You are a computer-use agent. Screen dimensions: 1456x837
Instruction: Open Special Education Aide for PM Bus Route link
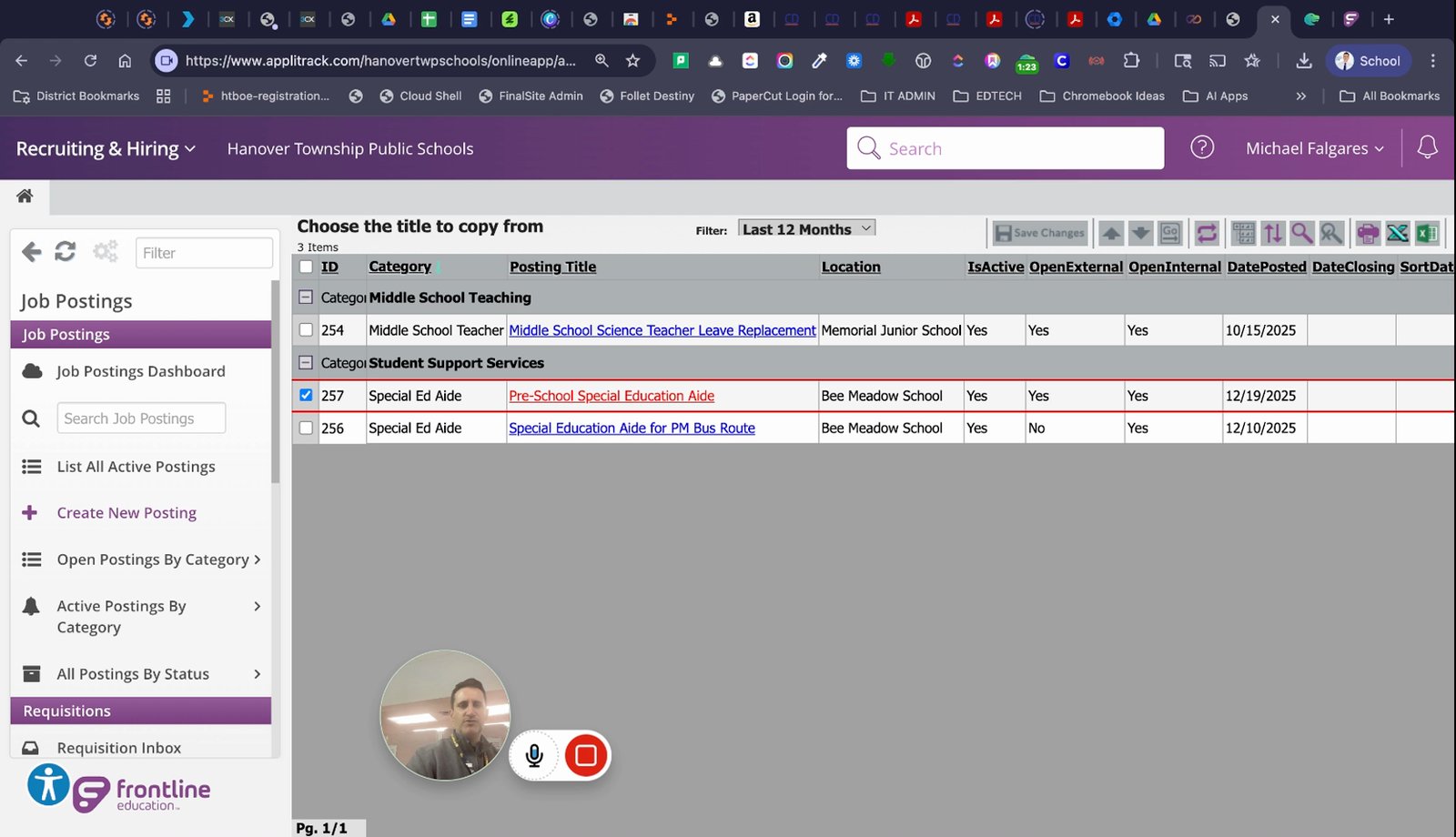(632, 428)
